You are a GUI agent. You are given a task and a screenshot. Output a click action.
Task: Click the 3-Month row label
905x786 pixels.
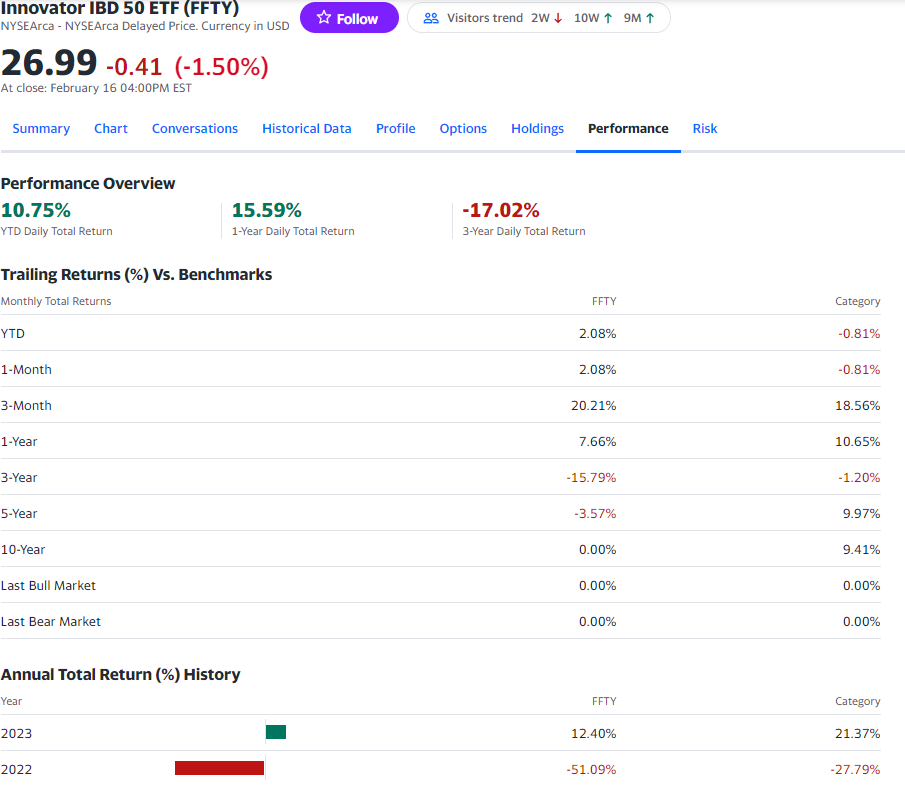[27, 406]
